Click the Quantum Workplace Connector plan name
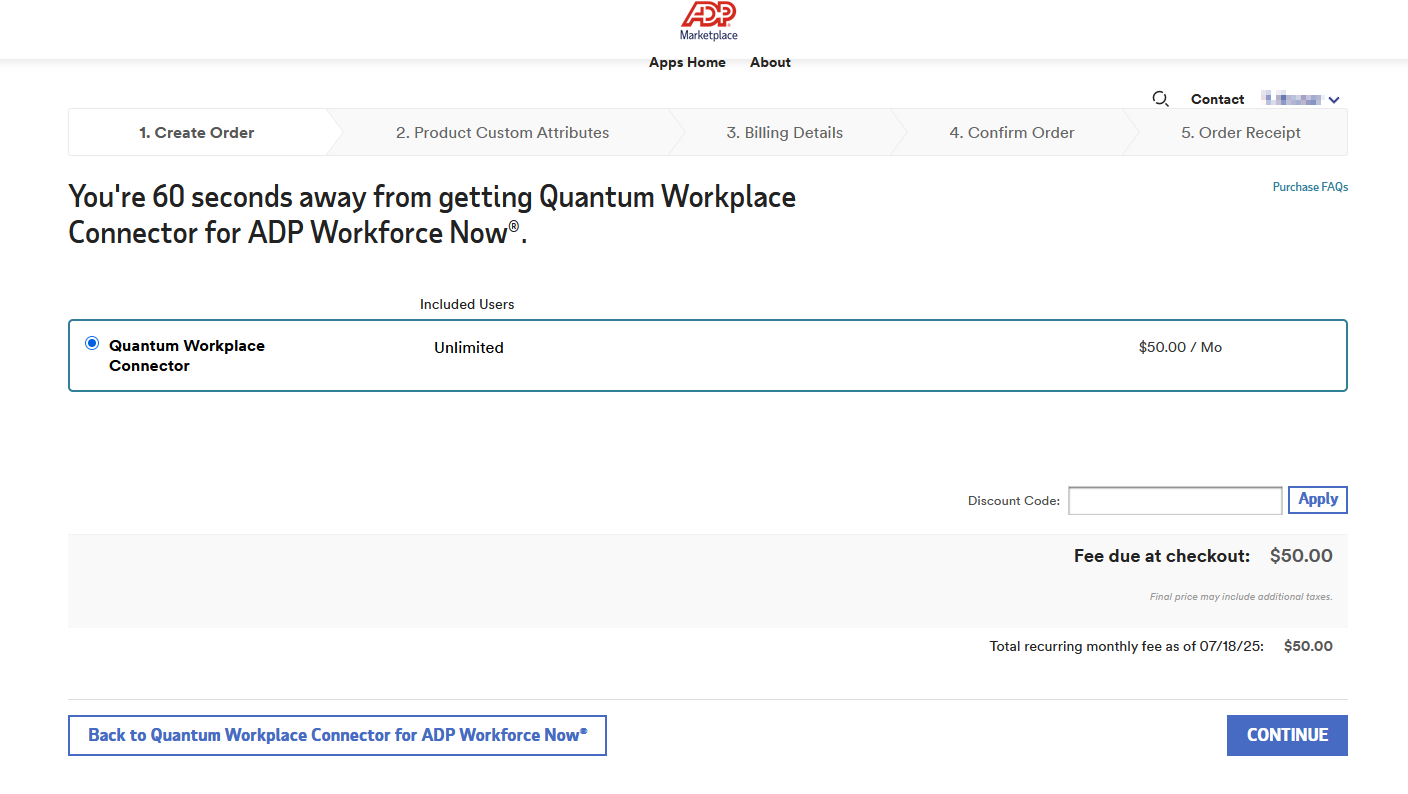Screen dimensions: 1408x794 (187, 355)
